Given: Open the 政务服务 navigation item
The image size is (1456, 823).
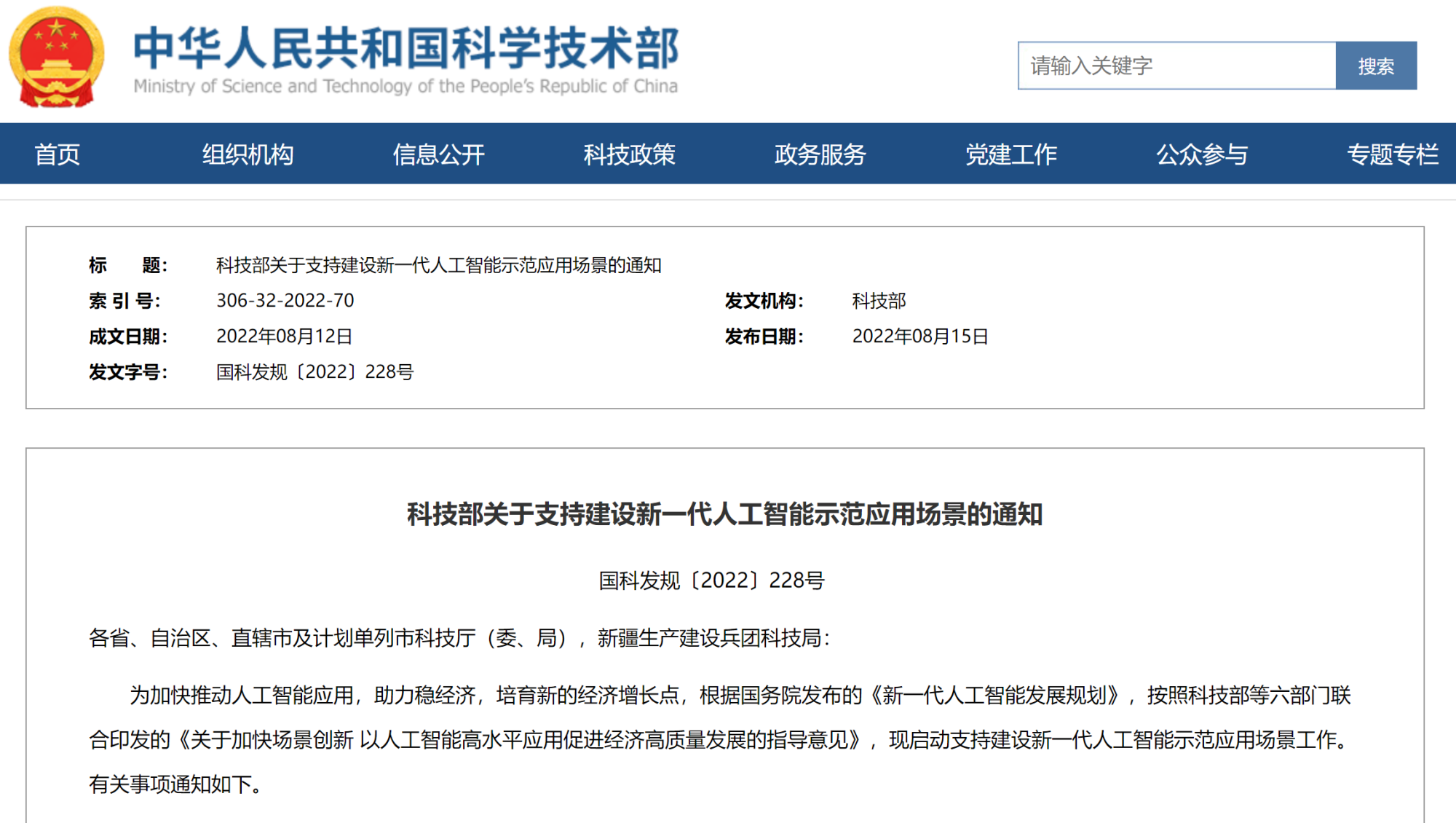Looking at the screenshot, I should tap(820, 154).
